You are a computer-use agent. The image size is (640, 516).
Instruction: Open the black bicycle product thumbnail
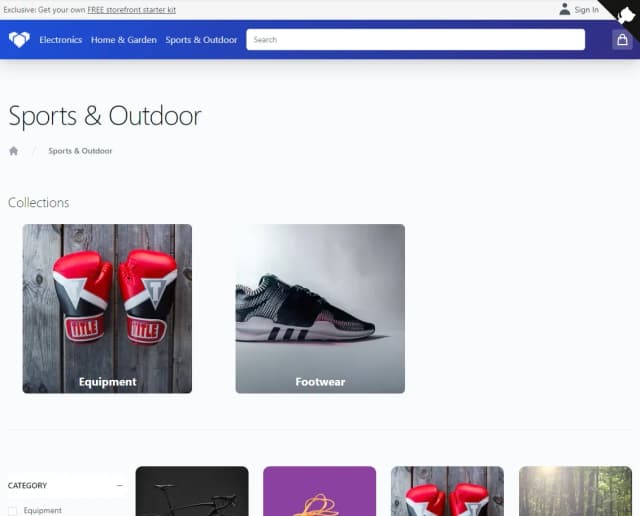(x=192, y=491)
